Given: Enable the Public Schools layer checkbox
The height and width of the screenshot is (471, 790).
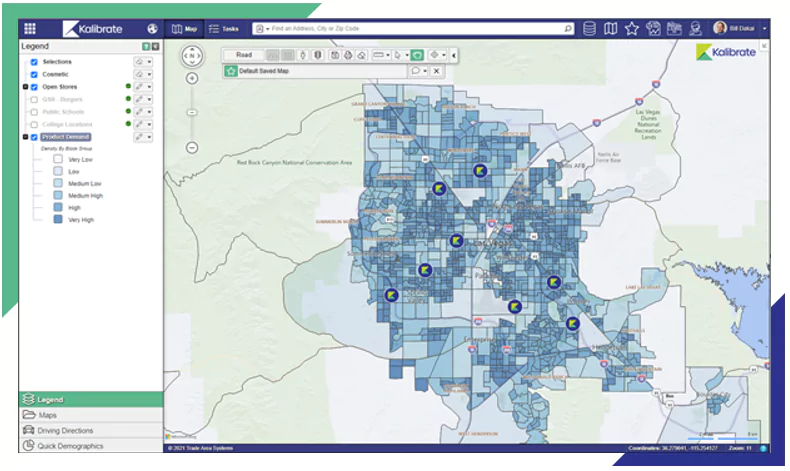Looking at the screenshot, I should click(x=34, y=112).
